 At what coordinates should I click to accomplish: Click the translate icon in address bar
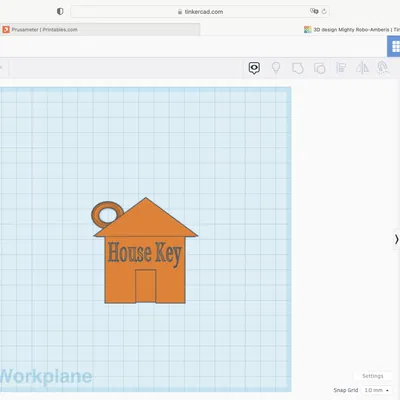point(314,11)
